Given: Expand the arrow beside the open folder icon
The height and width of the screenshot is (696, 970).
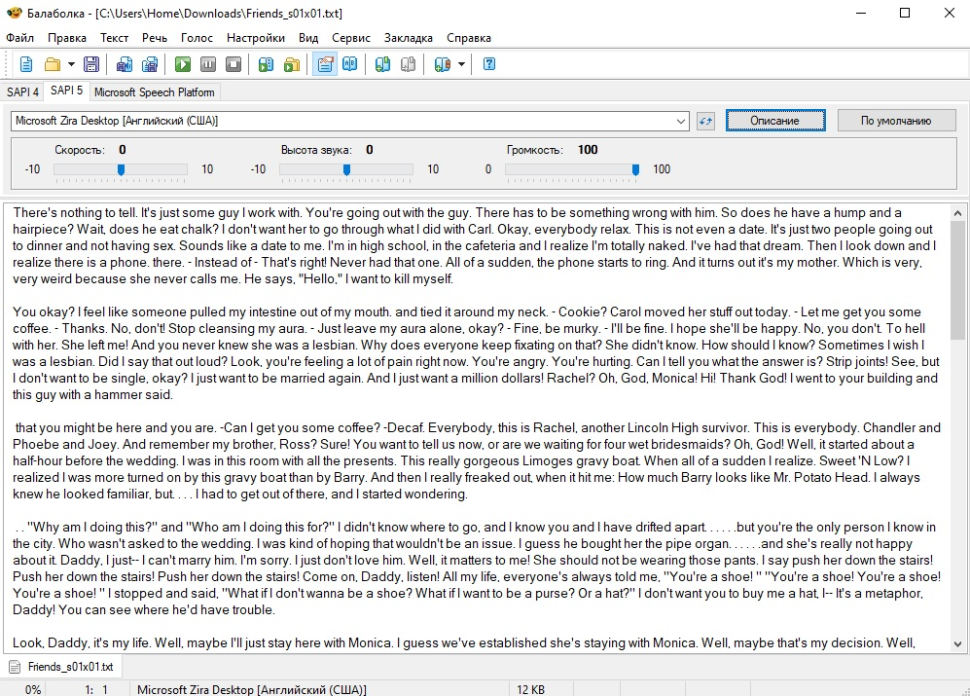Looking at the screenshot, I should 71,64.
